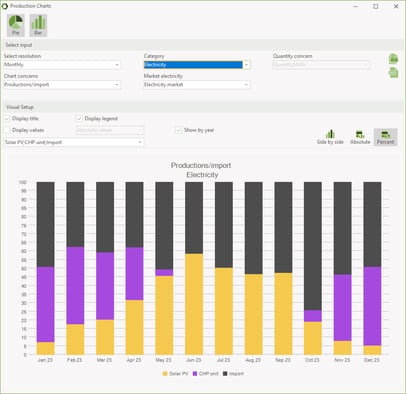Click the 'Solar PV' legend label
The height and width of the screenshot is (394, 406).
click(179, 374)
